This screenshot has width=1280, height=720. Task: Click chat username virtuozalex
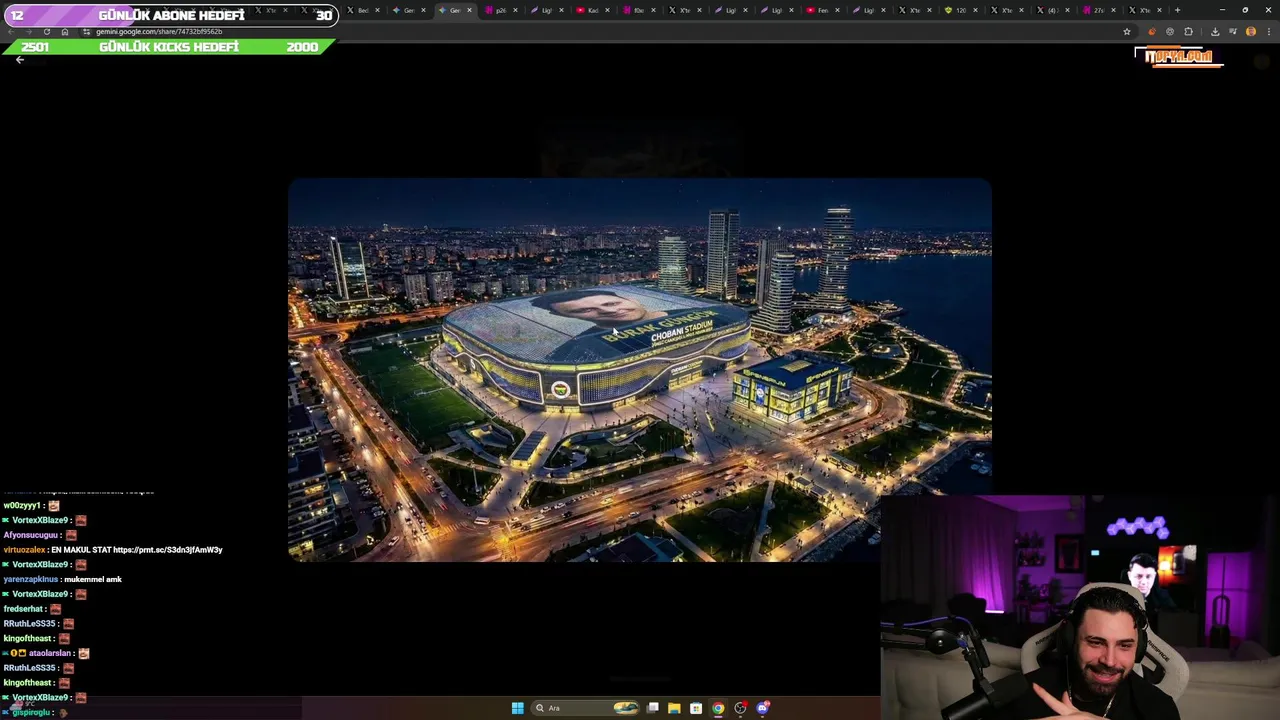[24, 550]
